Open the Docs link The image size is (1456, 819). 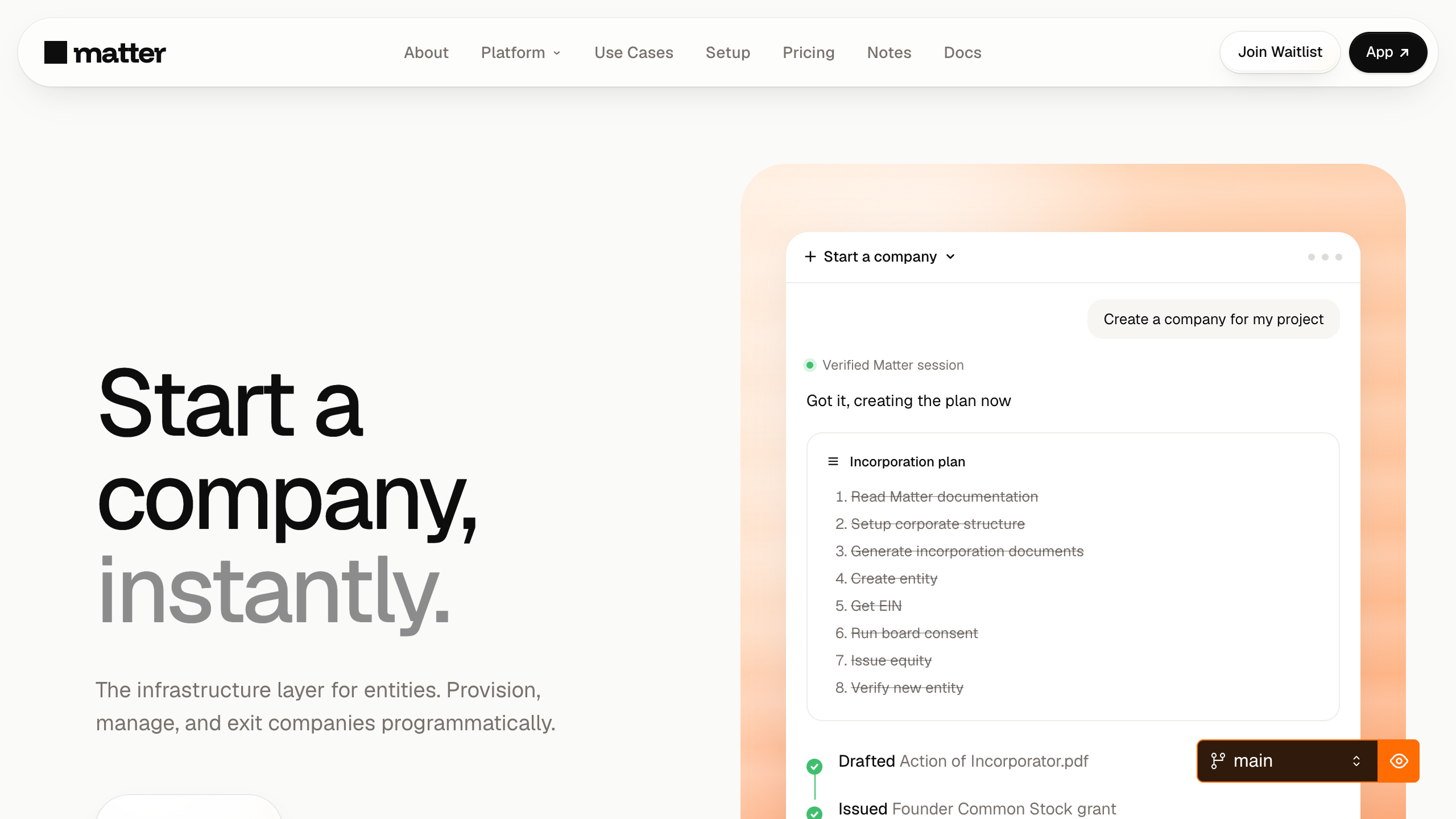962,52
